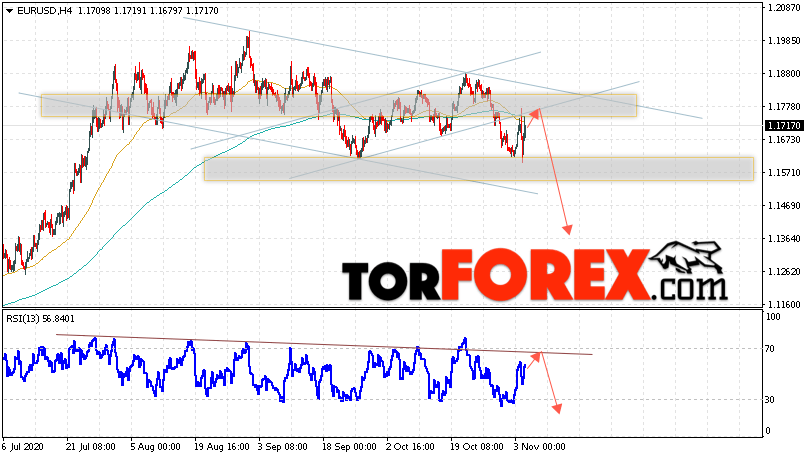Select the RSI(13) 56.8401 indicator label
Screen dimensions: 808x458
tap(40, 319)
